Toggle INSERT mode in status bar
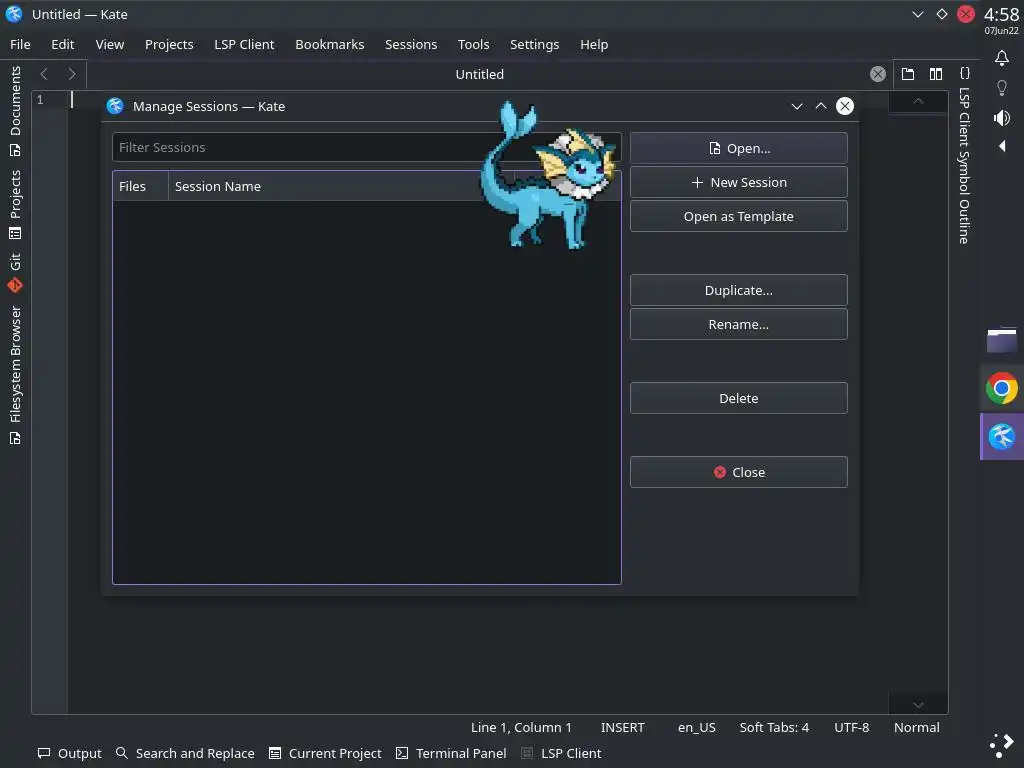The height and width of the screenshot is (768, 1024). (622, 727)
